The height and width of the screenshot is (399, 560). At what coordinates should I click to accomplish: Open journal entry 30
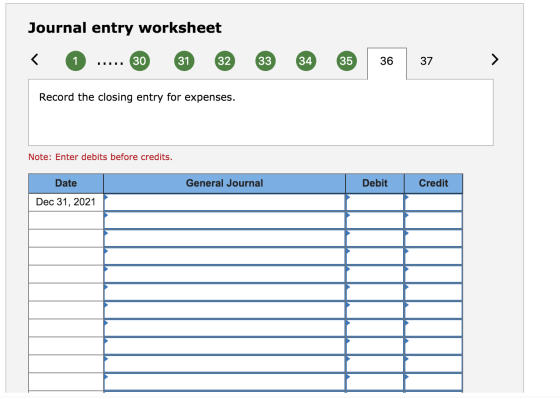(140, 61)
